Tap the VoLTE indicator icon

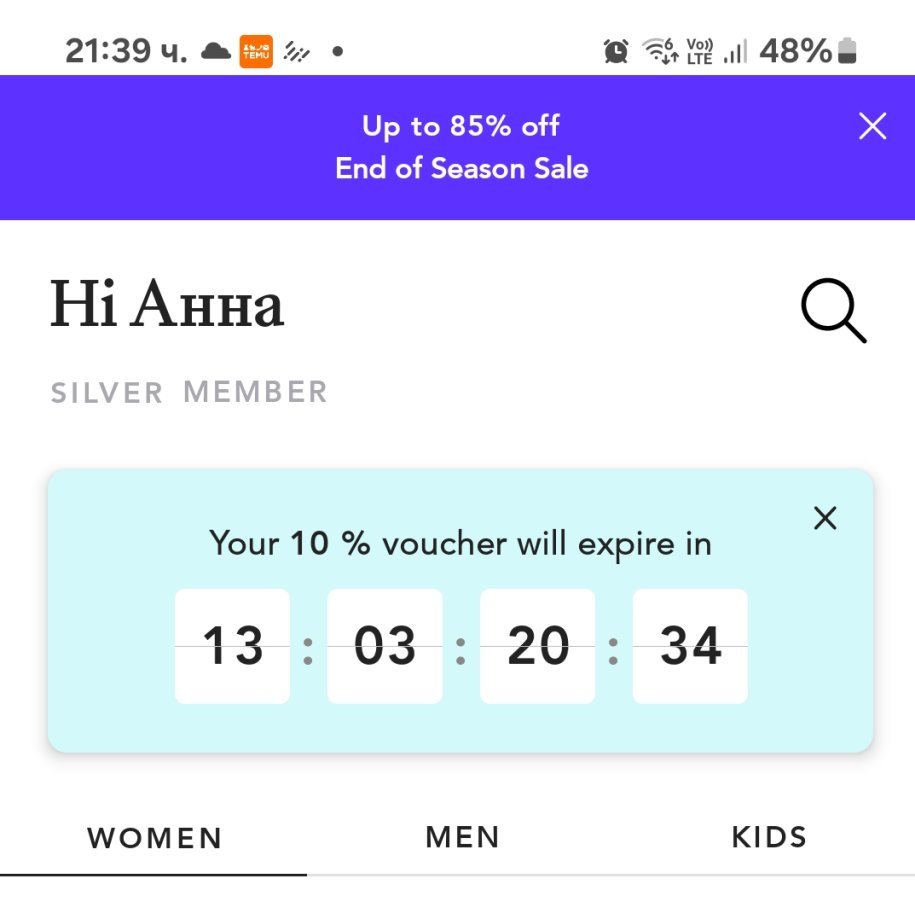tap(699, 51)
